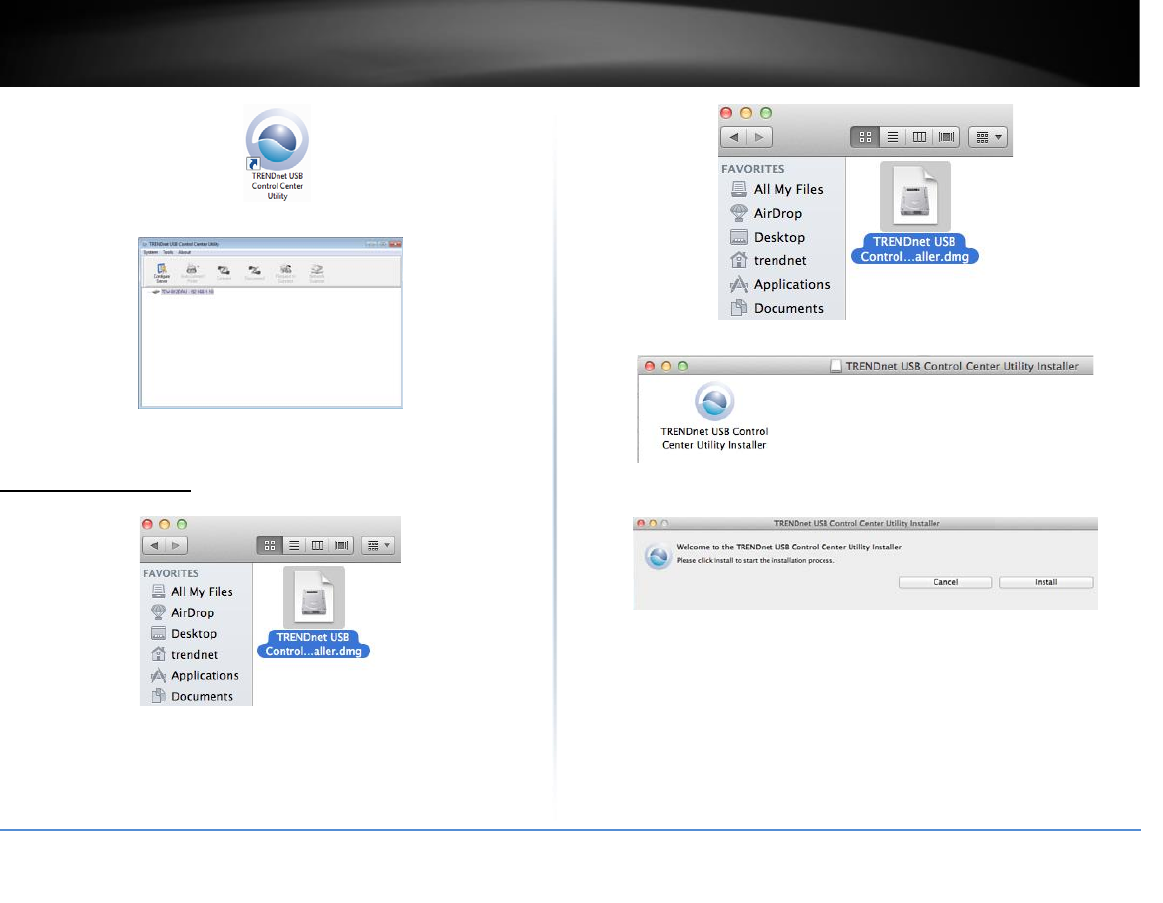The width and height of the screenshot is (1163, 903).
Task: Close the installer welcome dialog with the red button
Action: tap(641, 523)
